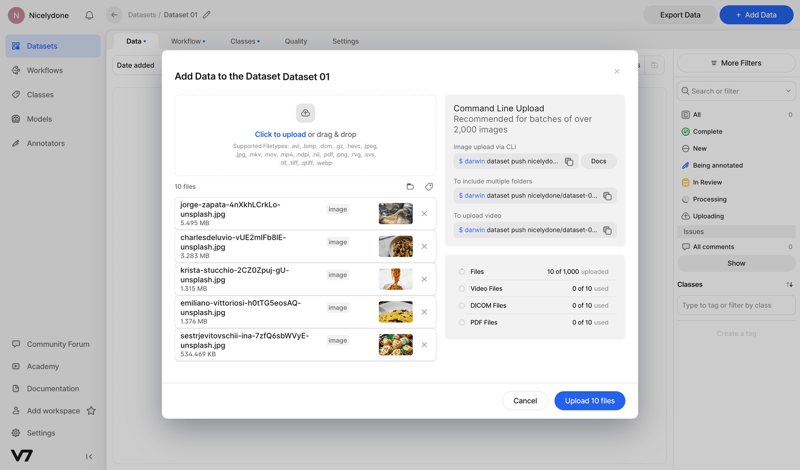
Task: Click the Search or filter field
Action: 736,91
